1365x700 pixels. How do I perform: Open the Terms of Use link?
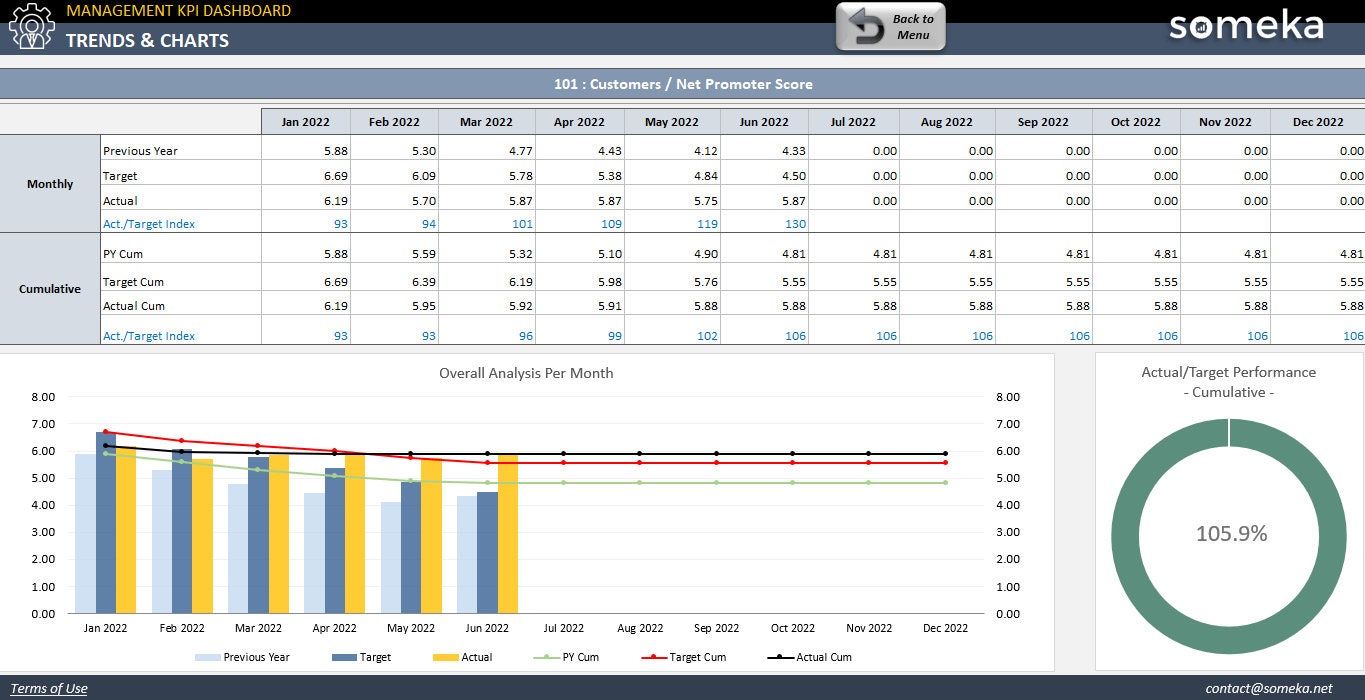(47, 688)
